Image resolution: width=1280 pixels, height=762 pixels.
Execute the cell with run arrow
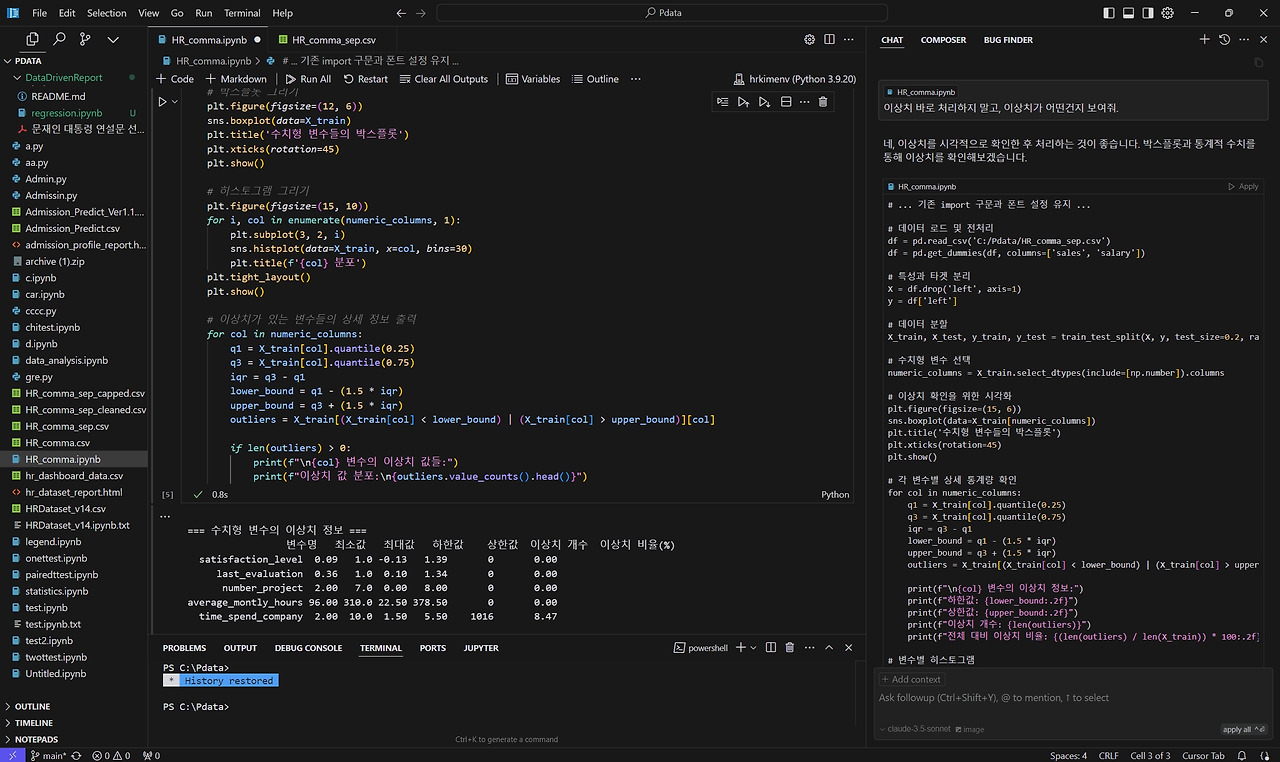click(163, 102)
